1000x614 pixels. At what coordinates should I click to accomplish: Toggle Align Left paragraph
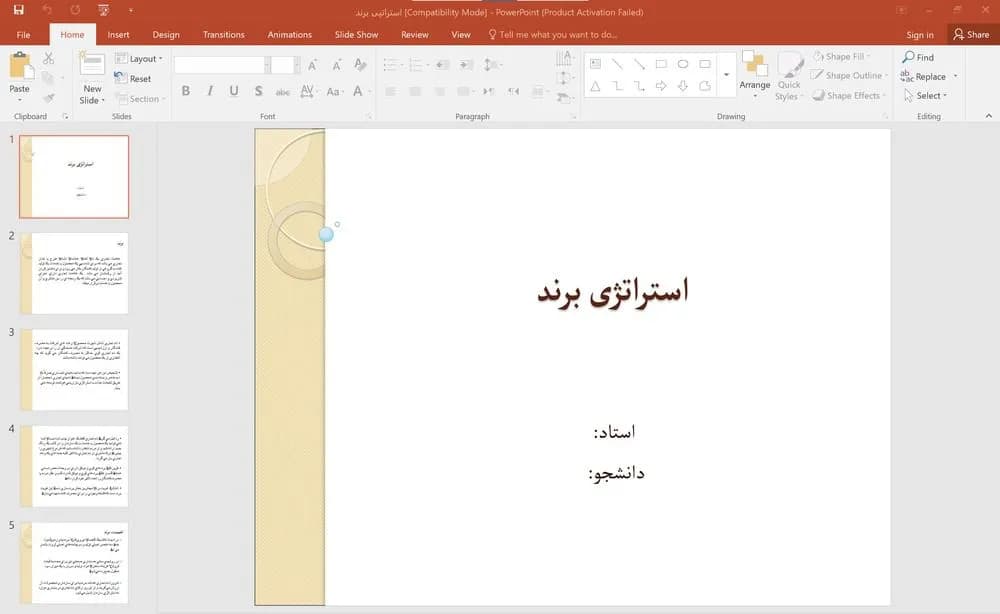(390, 92)
